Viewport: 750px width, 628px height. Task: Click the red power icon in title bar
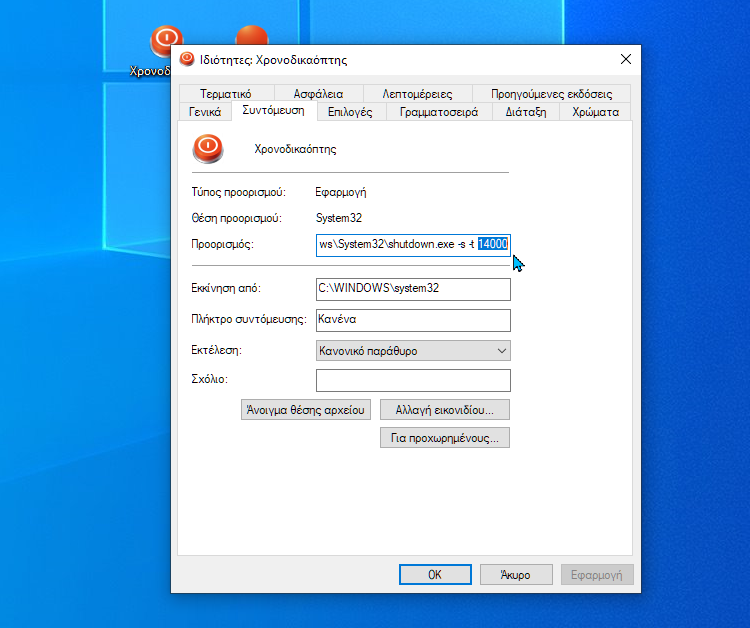tap(187, 59)
